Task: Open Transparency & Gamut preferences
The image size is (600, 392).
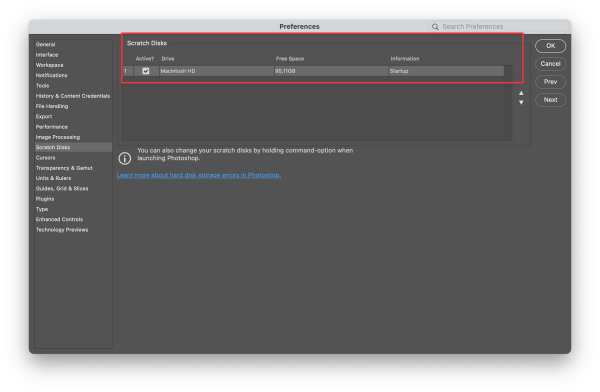Action: coord(64,168)
